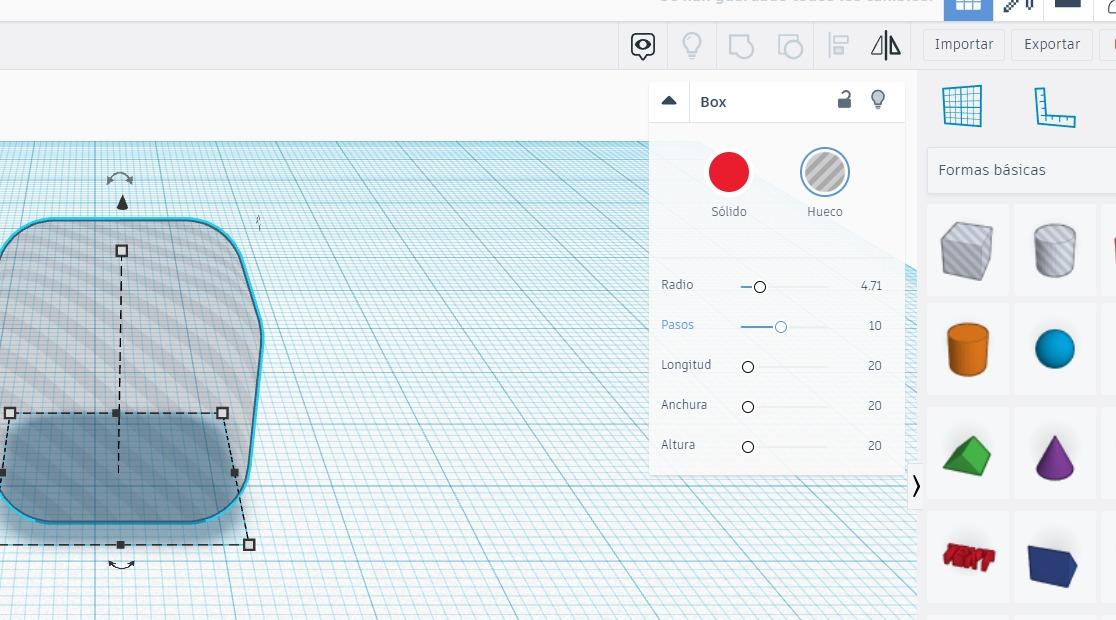Choose the red Text shape

(968, 557)
